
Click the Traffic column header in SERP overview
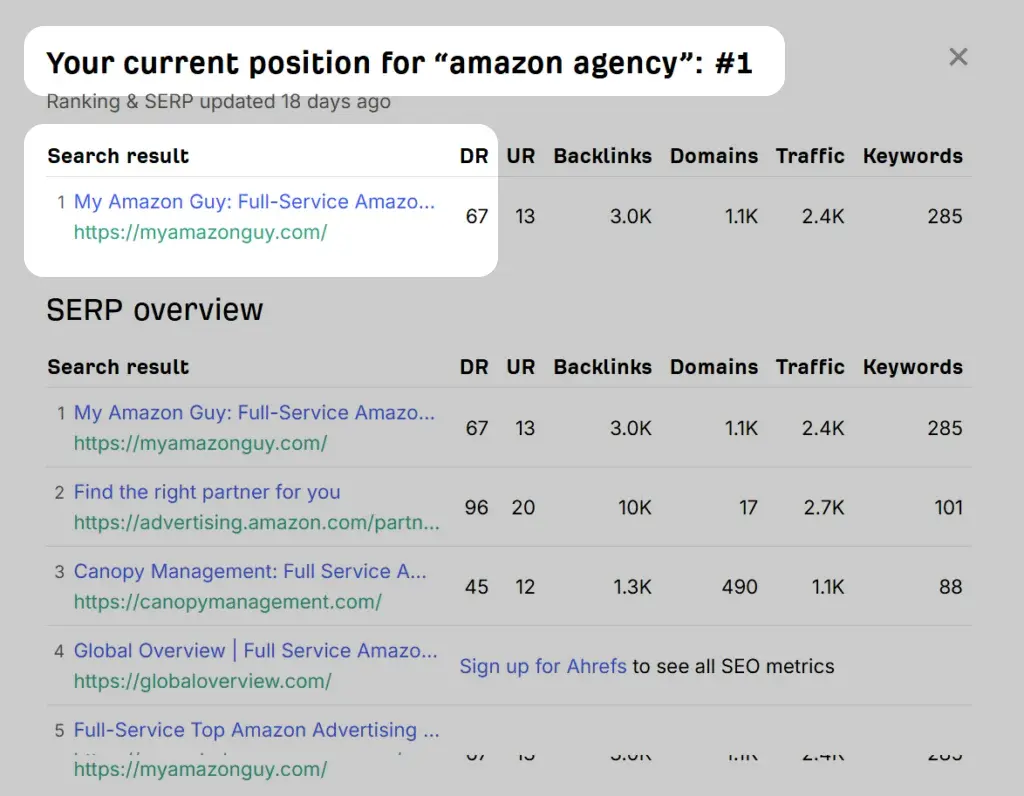810,367
